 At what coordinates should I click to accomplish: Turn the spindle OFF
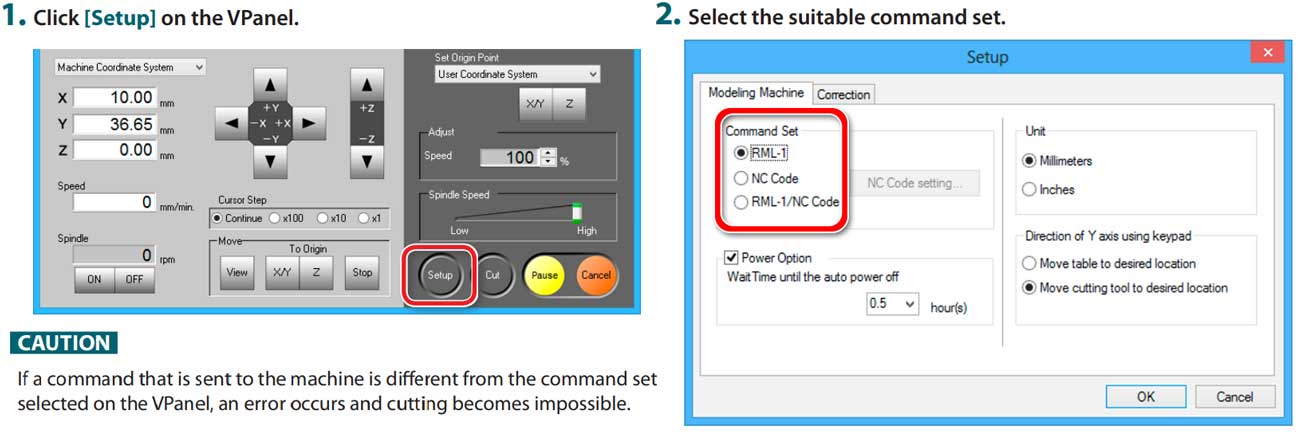(x=134, y=280)
